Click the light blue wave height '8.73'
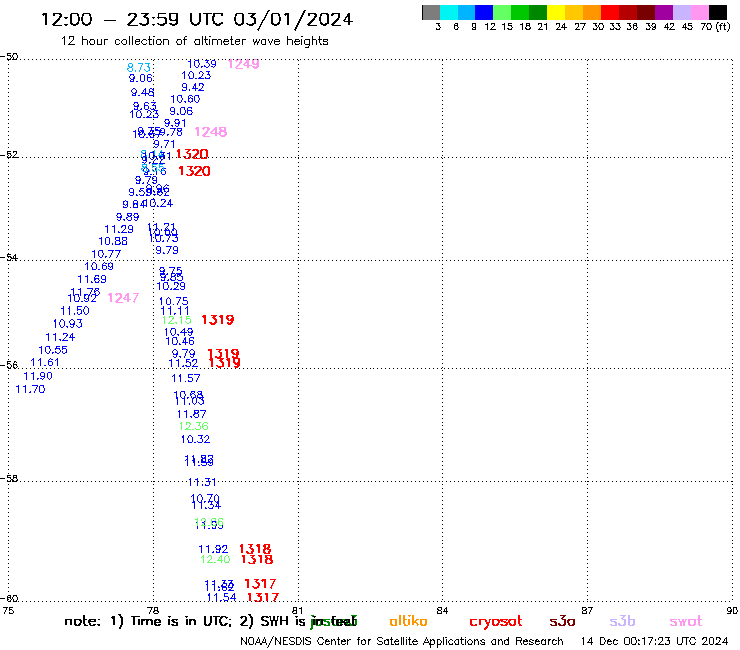Viewport: 740px width, 650px height. click(139, 68)
